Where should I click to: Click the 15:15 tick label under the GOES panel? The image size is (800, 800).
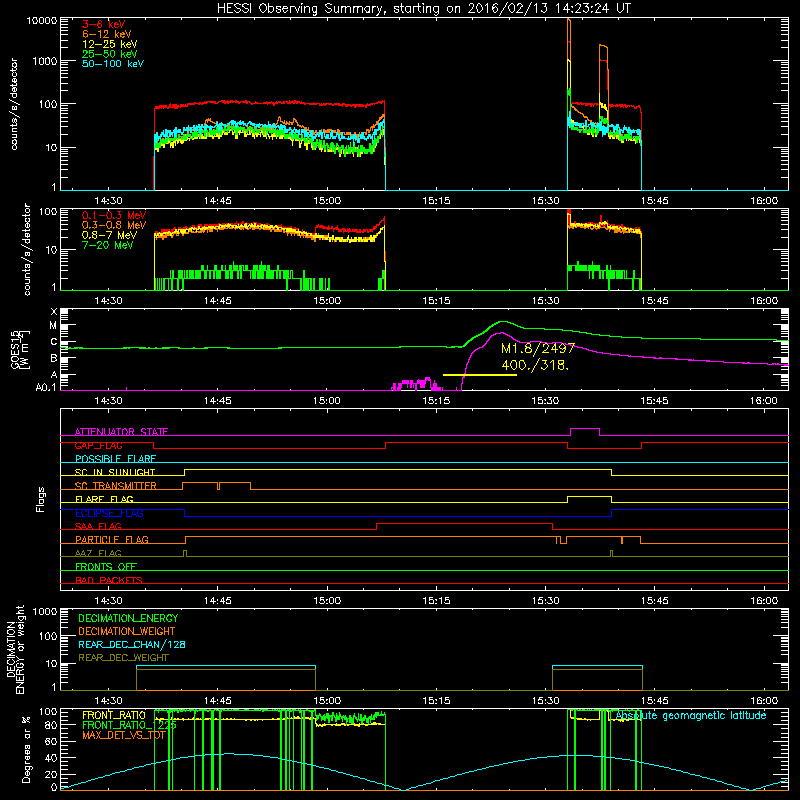click(x=437, y=401)
